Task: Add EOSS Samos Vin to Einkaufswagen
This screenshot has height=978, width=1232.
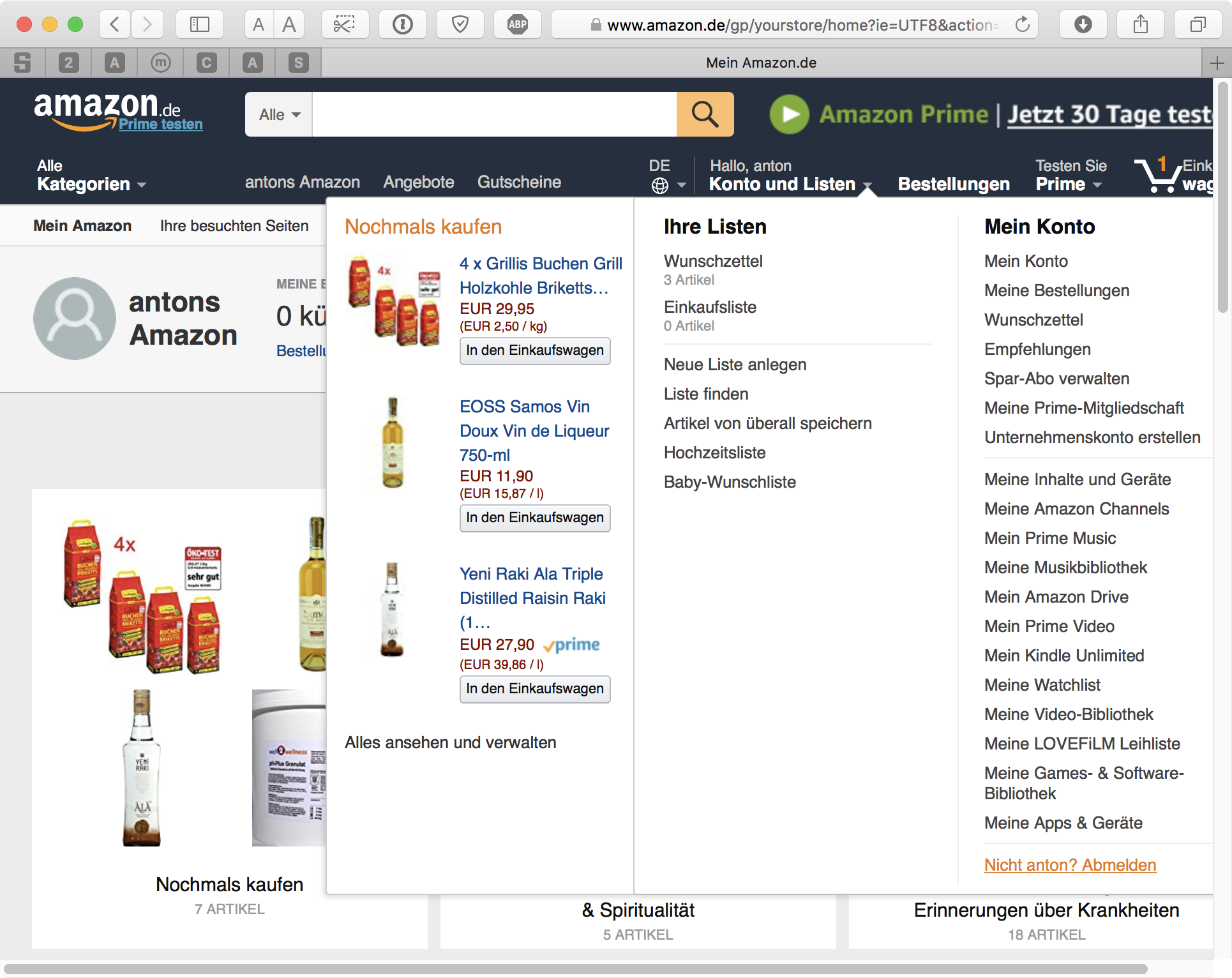Action: (535, 518)
